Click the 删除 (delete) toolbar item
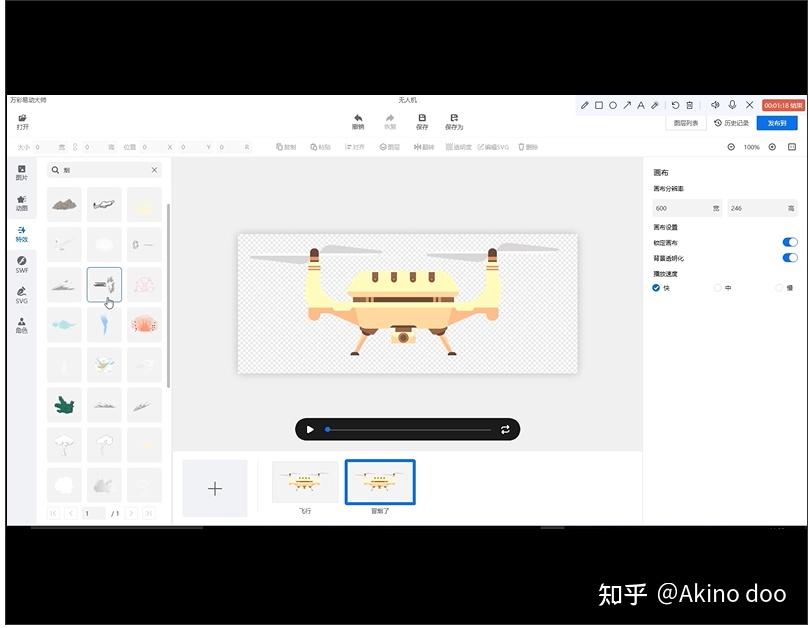Image resolution: width=809 pixels, height=628 pixels. click(528, 147)
